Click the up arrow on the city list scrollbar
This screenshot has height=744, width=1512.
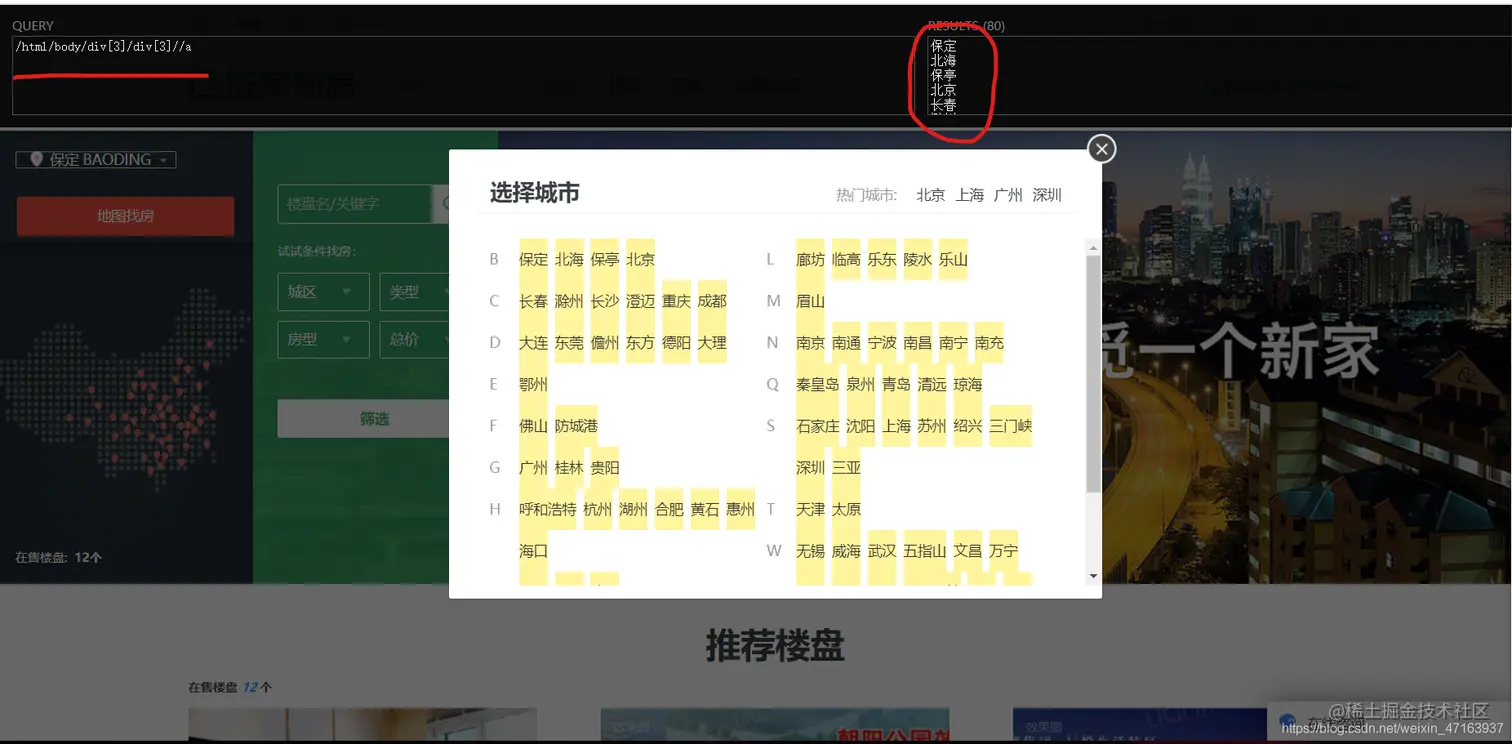tap(1092, 245)
